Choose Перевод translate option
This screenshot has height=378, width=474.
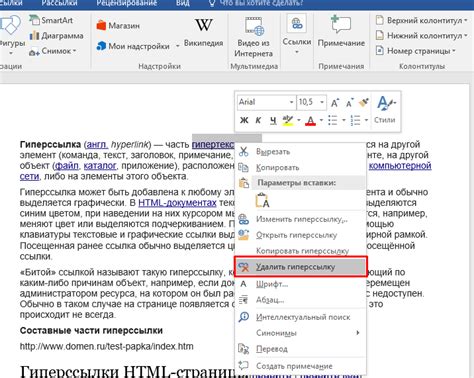click(x=301, y=349)
